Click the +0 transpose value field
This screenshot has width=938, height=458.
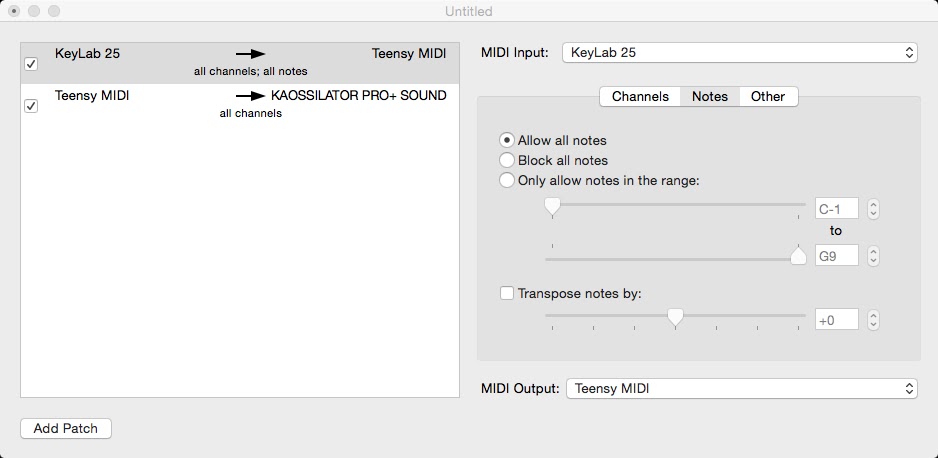coord(837,320)
